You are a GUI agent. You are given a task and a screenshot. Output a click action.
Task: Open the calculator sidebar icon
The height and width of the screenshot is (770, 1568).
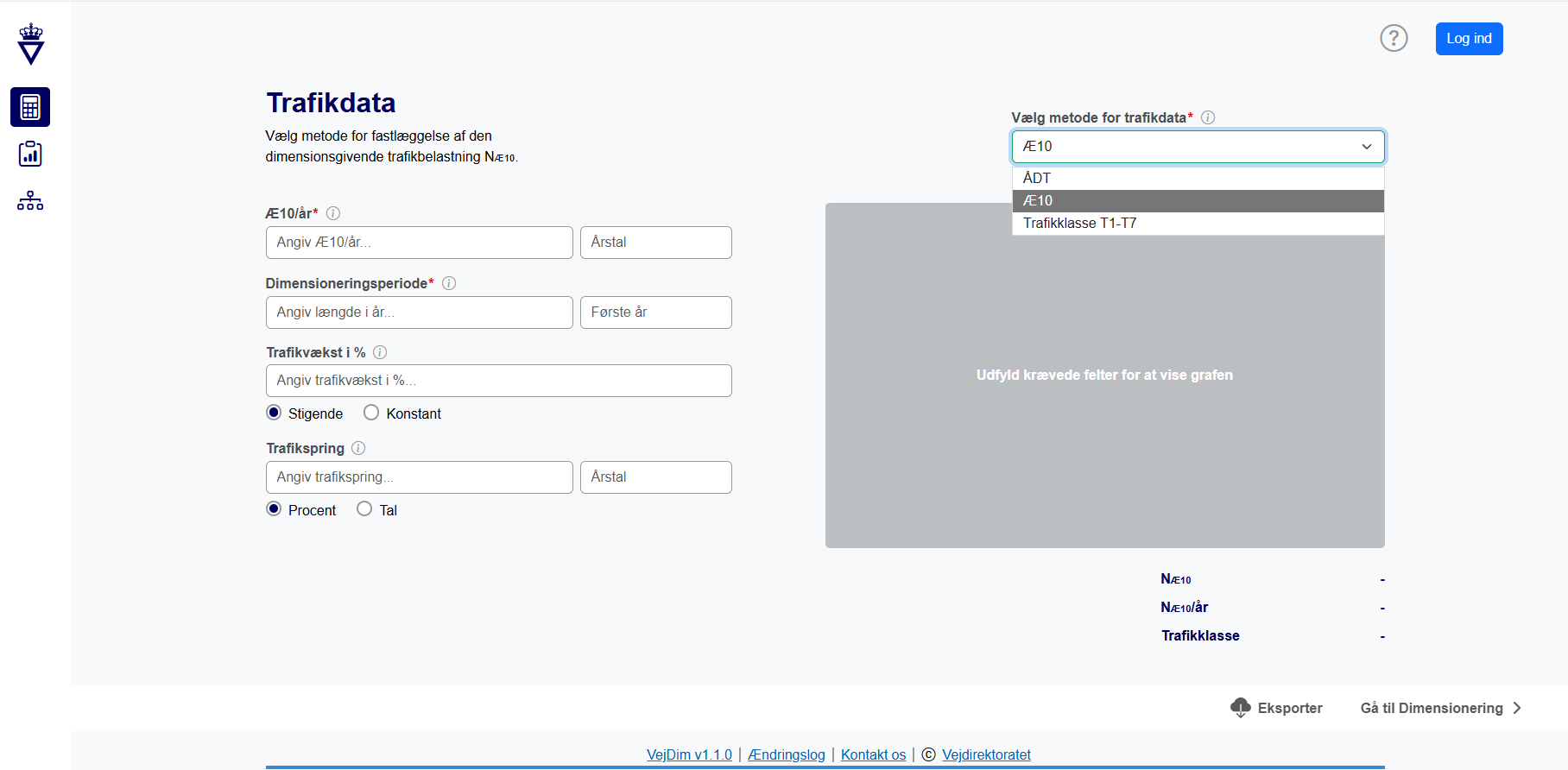coord(30,107)
